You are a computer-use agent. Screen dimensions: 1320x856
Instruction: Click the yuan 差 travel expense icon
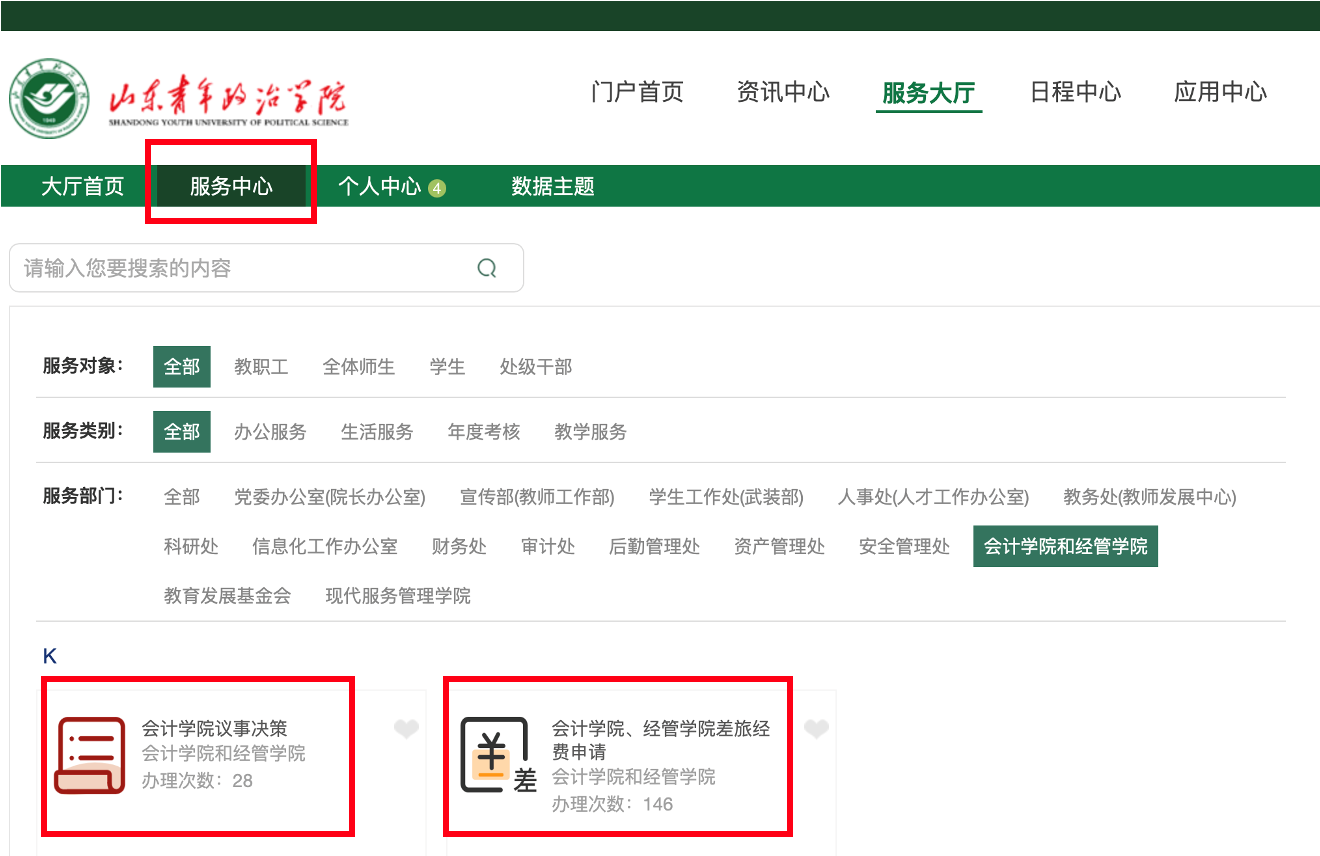point(497,756)
